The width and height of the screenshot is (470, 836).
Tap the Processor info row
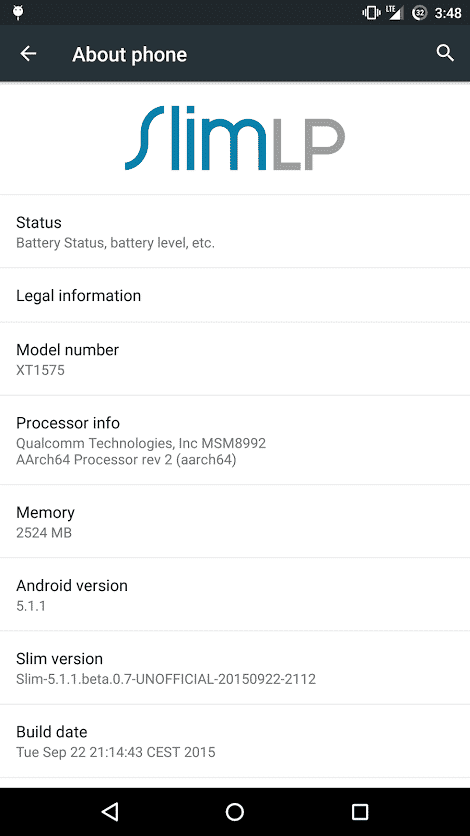(x=235, y=440)
